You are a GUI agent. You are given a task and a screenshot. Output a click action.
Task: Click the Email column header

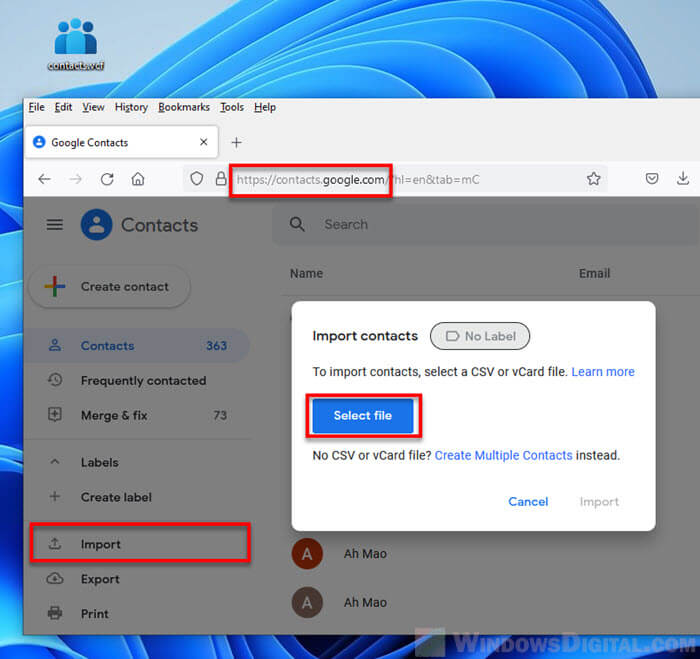[595, 273]
